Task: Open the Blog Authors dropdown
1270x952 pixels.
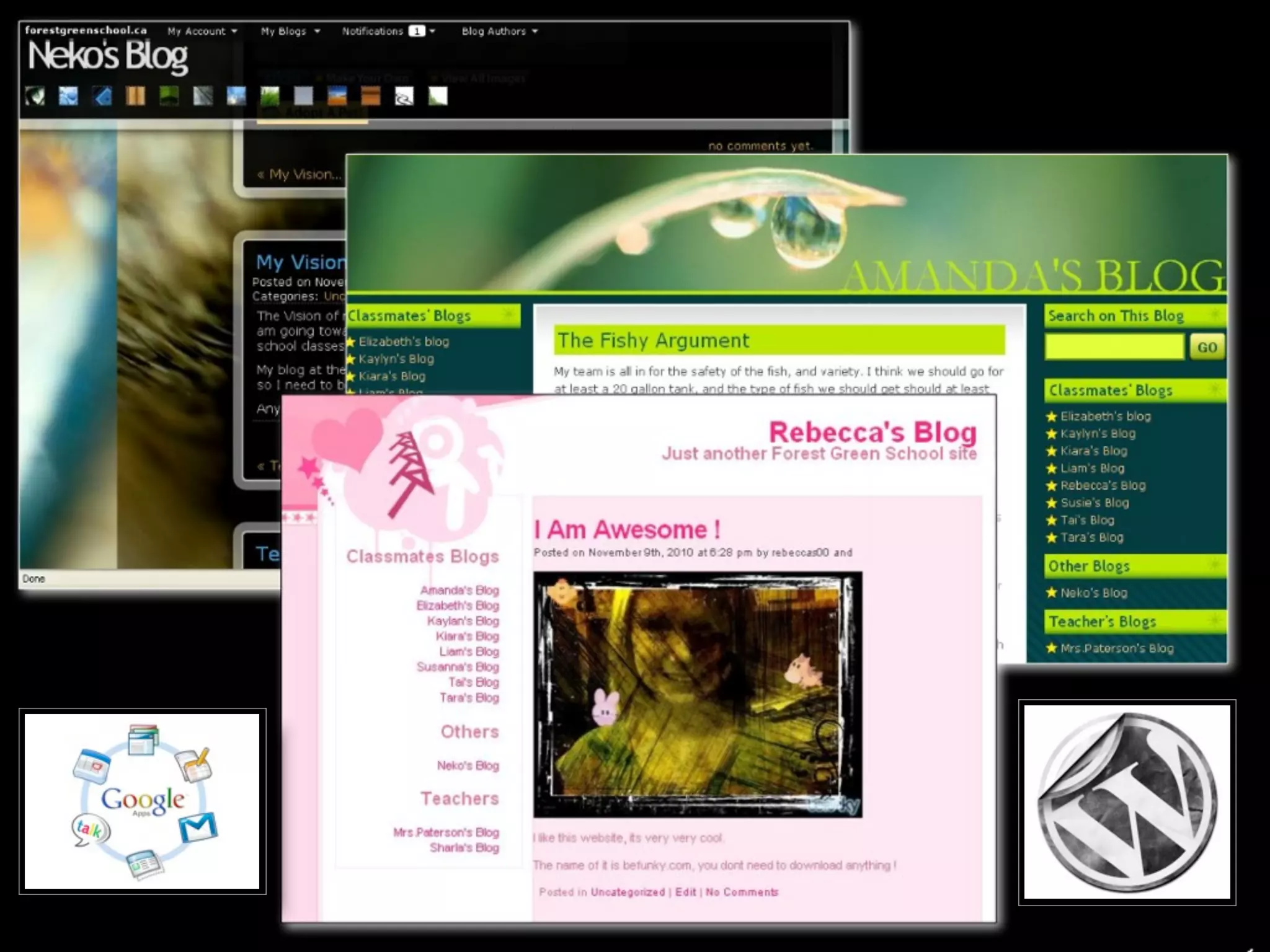Action: pyautogui.click(x=499, y=31)
